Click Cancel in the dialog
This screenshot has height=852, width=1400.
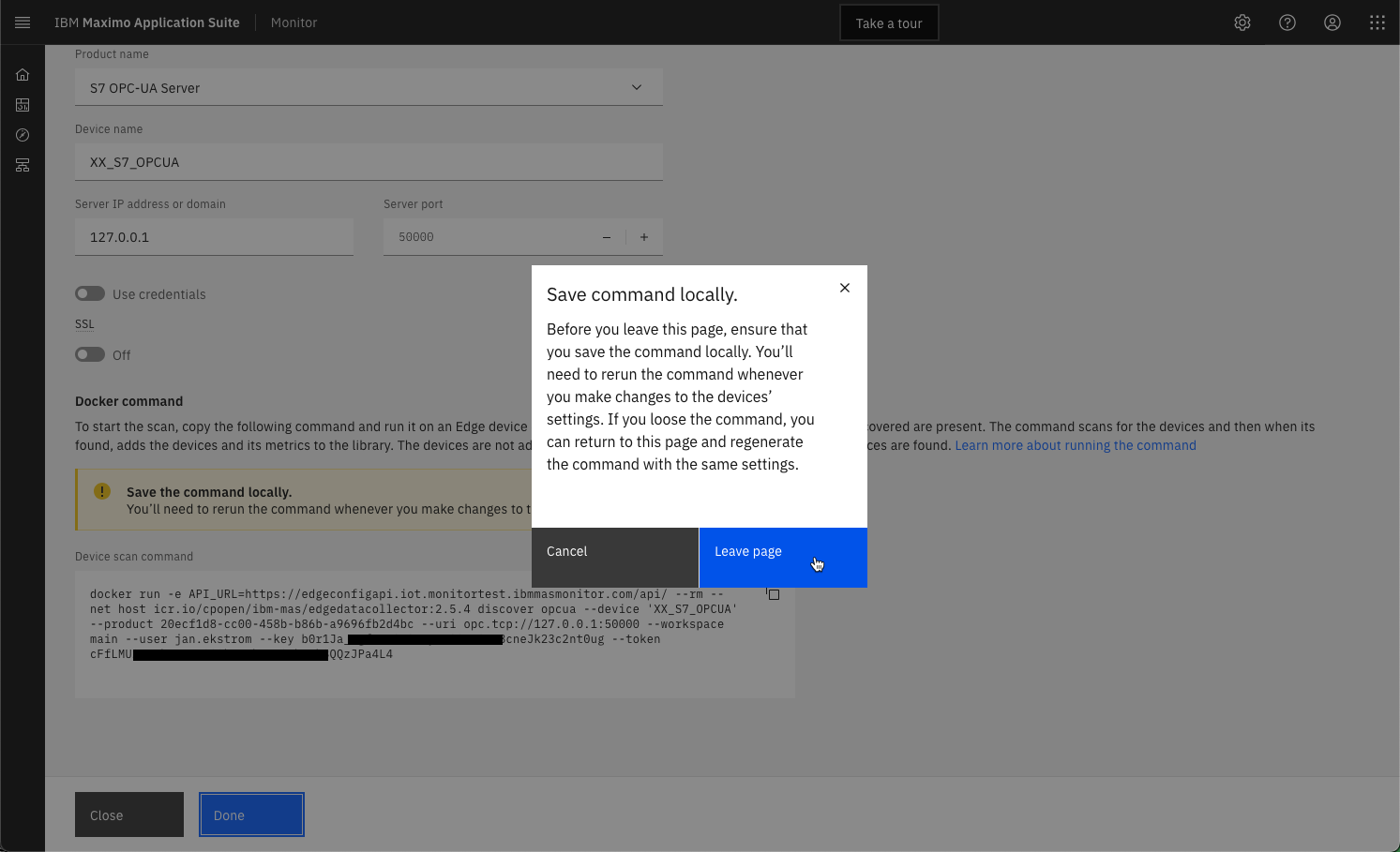tap(615, 558)
